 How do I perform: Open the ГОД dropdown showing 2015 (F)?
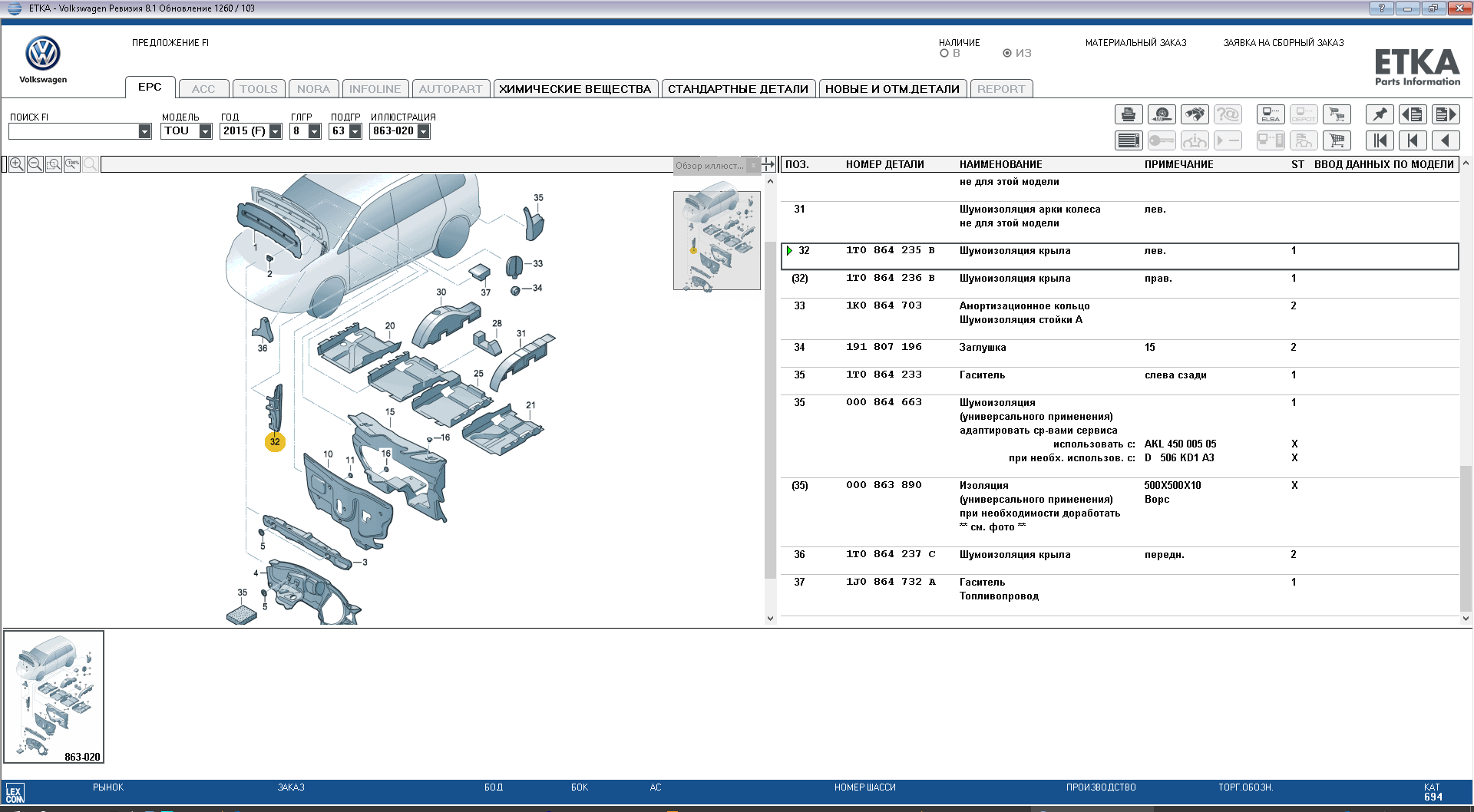[x=275, y=131]
